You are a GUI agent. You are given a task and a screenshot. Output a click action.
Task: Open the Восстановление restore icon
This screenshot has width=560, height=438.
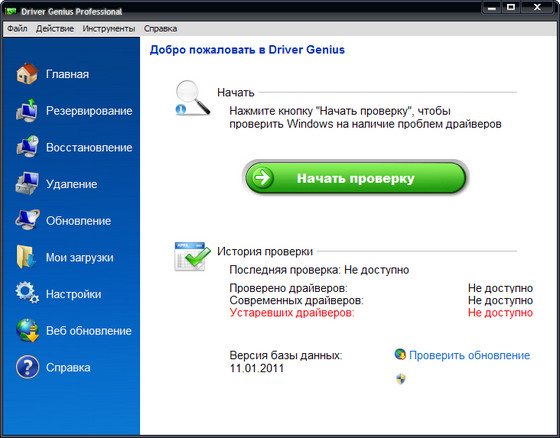27,147
